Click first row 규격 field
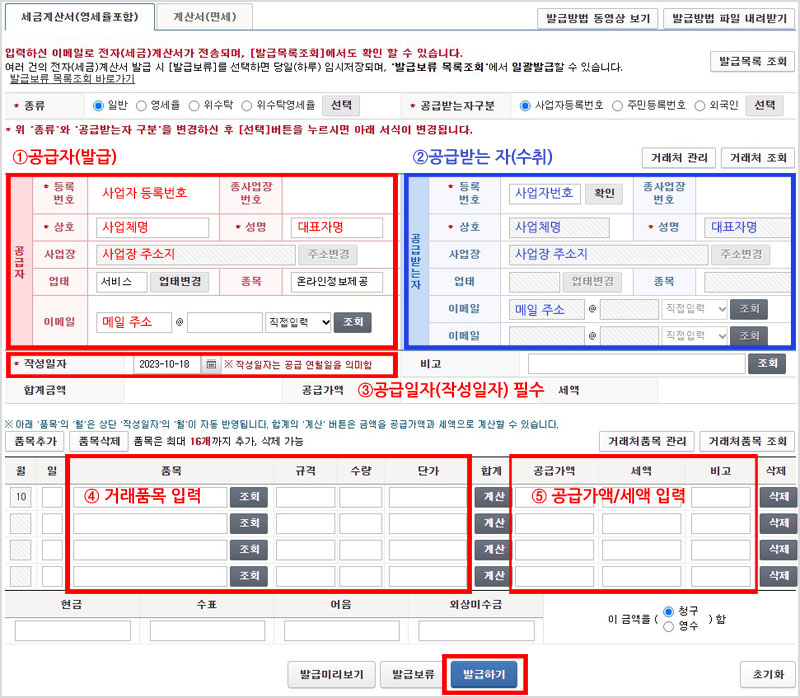 pyautogui.click(x=306, y=497)
